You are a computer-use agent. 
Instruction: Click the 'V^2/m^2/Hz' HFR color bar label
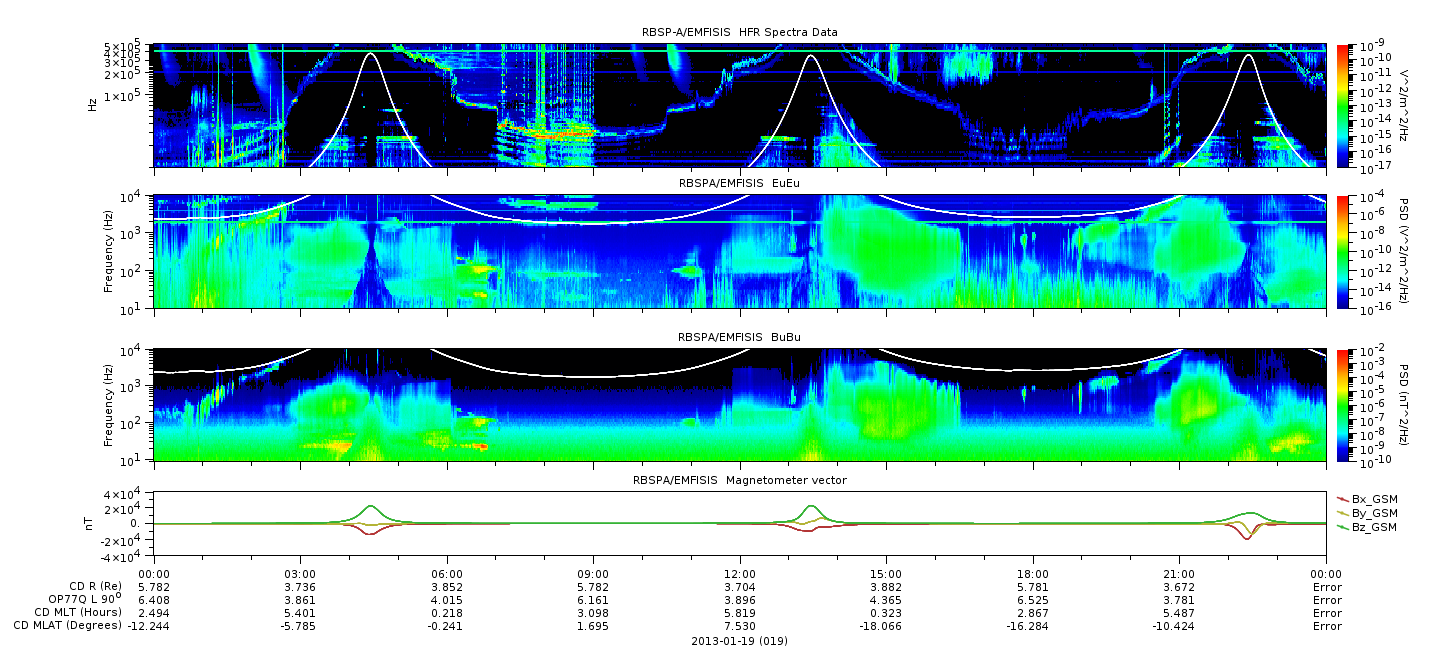(x=1405, y=105)
